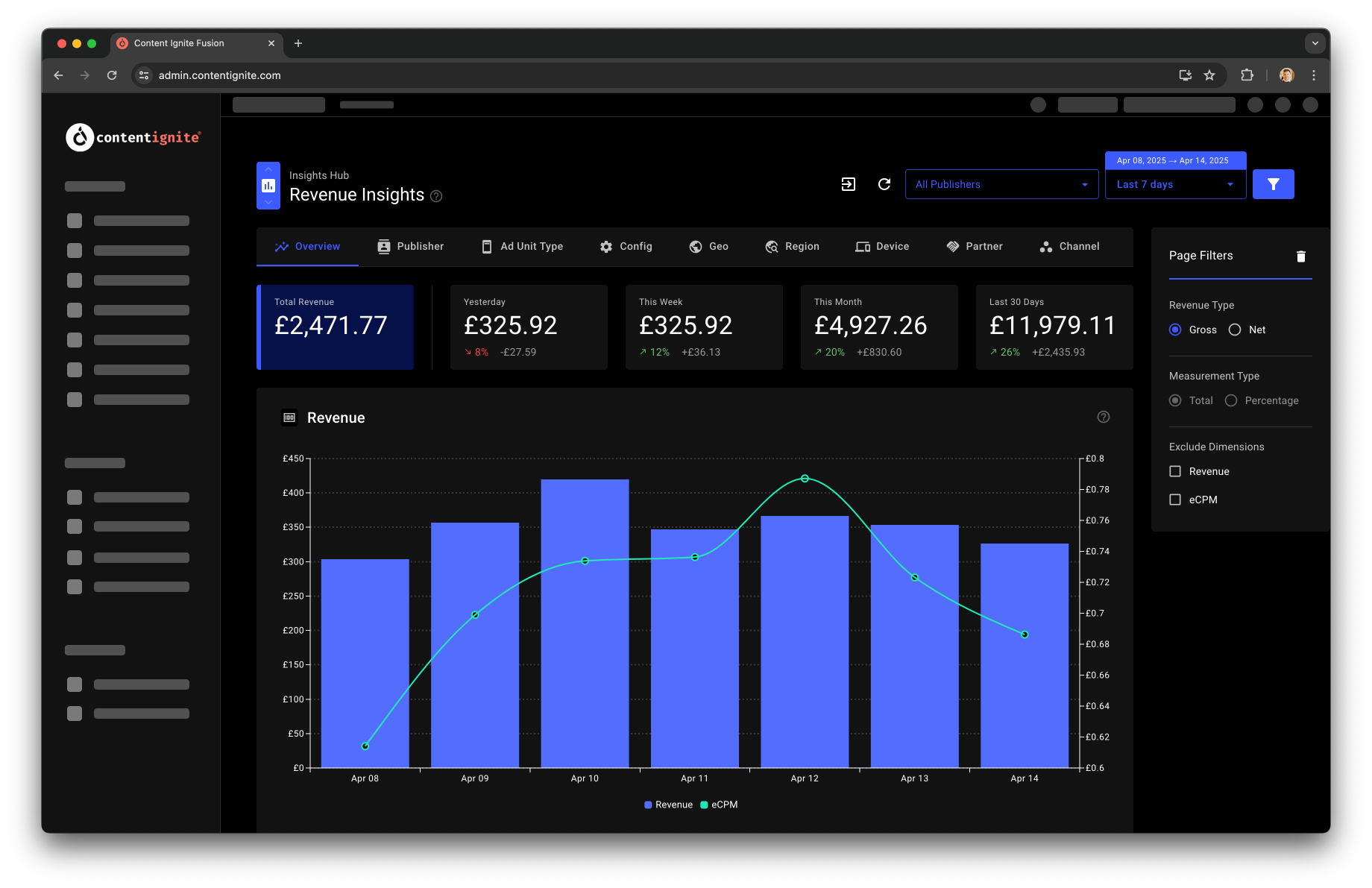Click the Content Ignite logo
Image resolution: width=1372 pixels, height=888 pixels.
tap(133, 137)
